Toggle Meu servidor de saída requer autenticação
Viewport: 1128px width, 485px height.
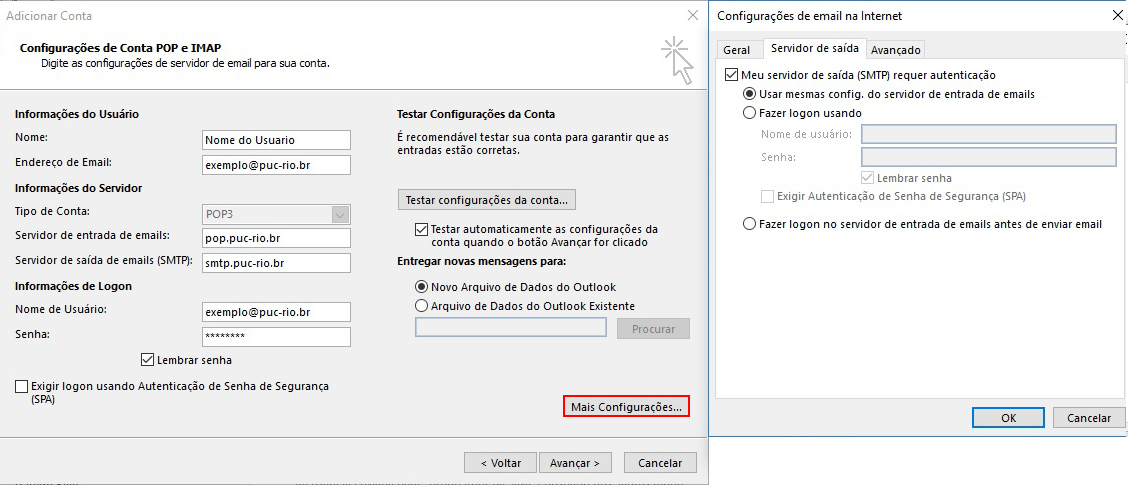pyautogui.click(x=732, y=74)
